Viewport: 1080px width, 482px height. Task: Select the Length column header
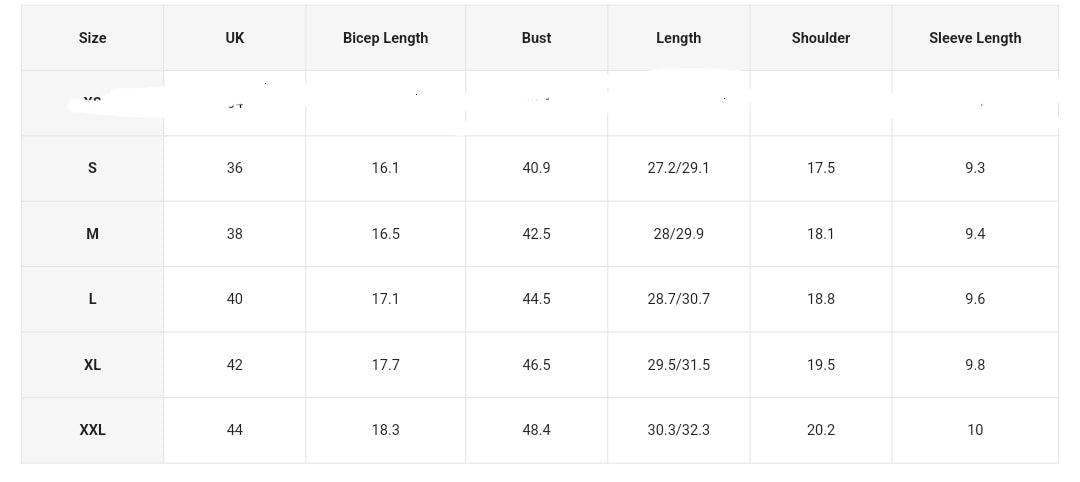coord(678,38)
